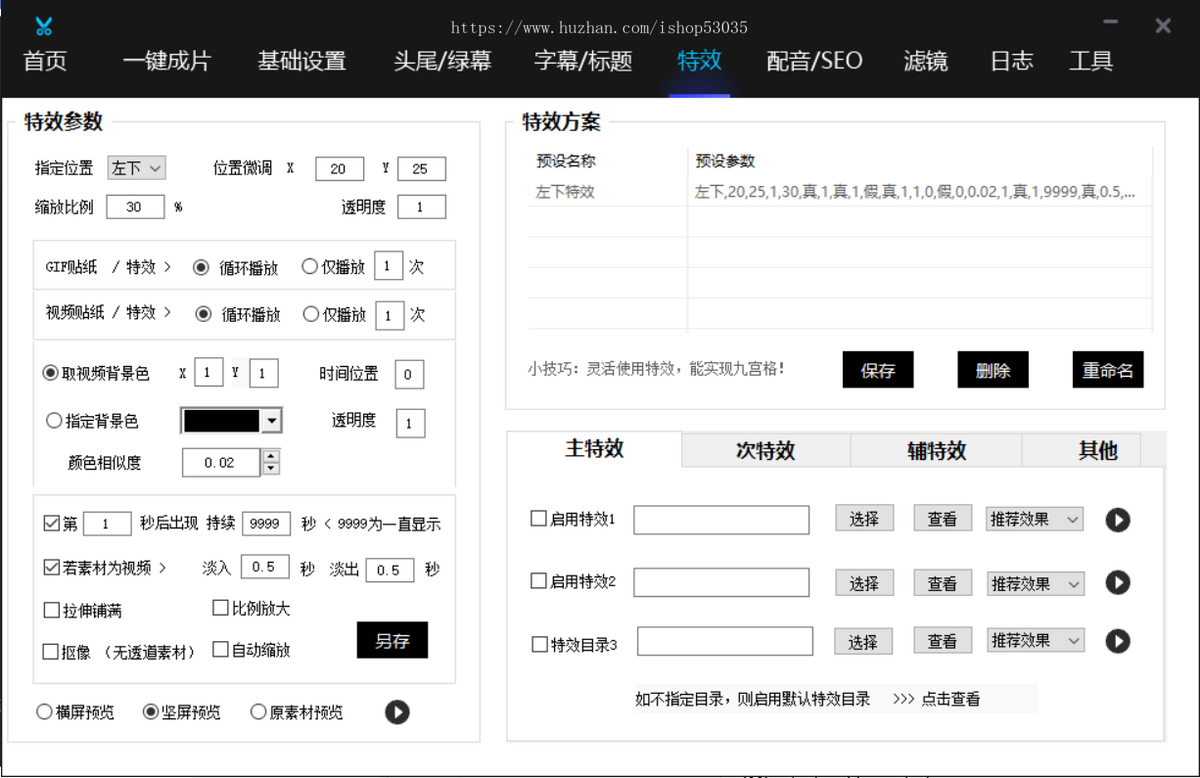Viewport: 1200px width, 778px height.
Task: Open the 字幕/标题 section
Action: click(584, 61)
